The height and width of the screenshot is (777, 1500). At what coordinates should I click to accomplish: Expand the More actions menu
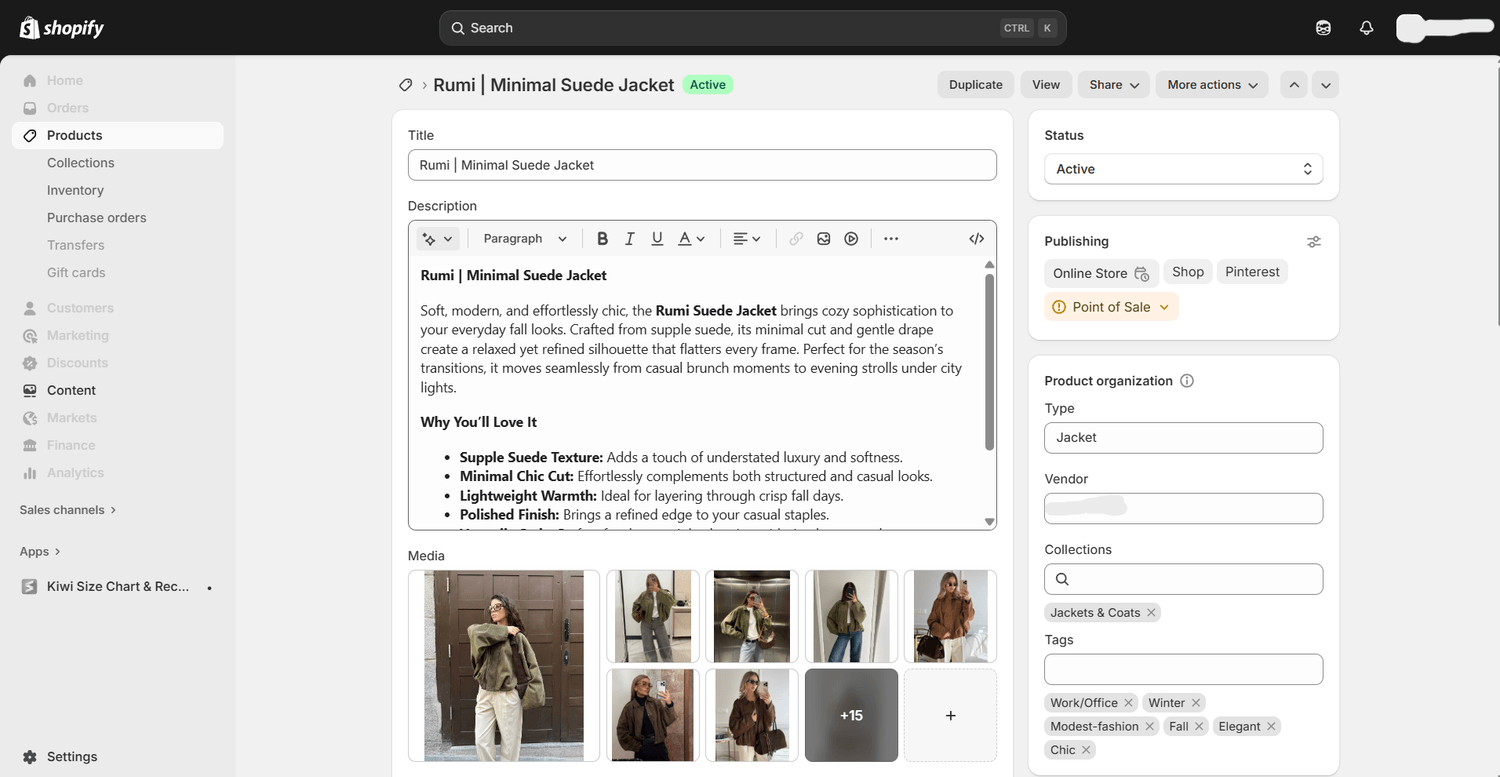tap(1212, 85)
